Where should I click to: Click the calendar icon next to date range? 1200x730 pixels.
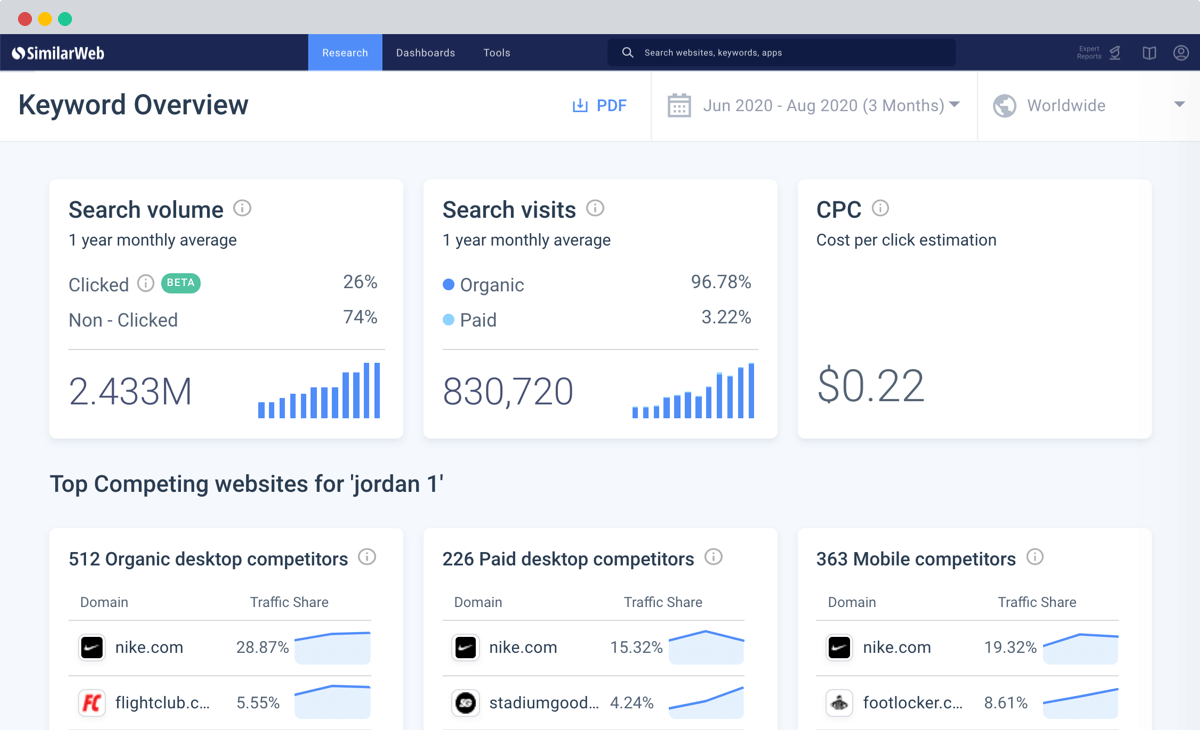tap(679, 105)
